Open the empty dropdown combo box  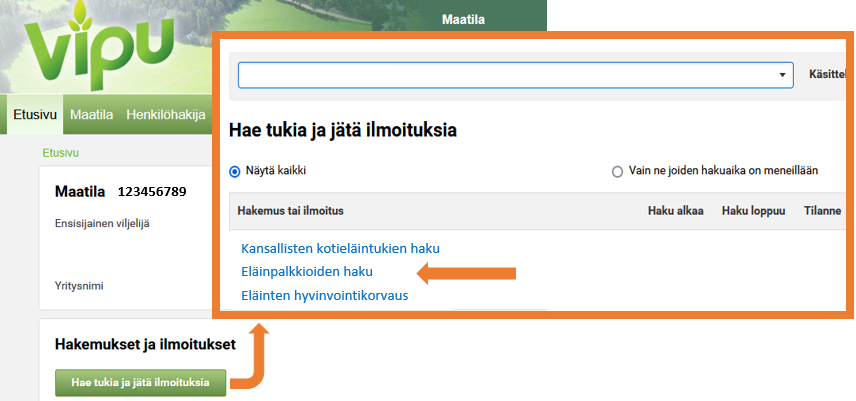pos(515,75)
